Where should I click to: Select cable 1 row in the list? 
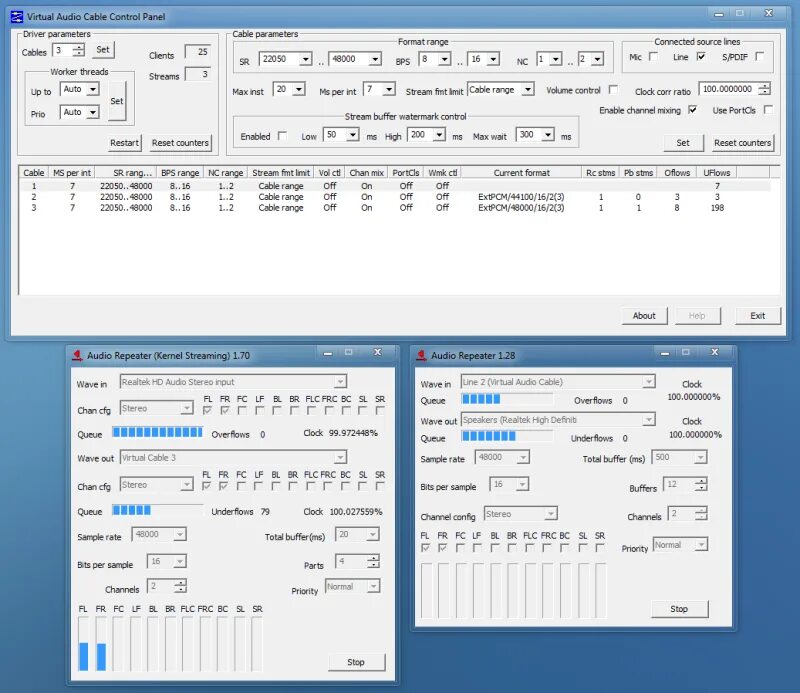click(x=395, y=186)
